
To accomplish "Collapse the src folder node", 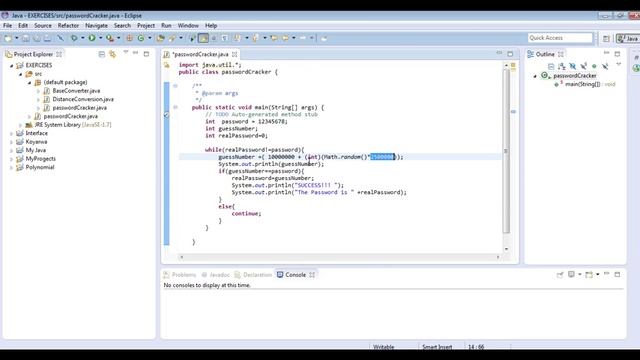I will (x=20, y=74).
